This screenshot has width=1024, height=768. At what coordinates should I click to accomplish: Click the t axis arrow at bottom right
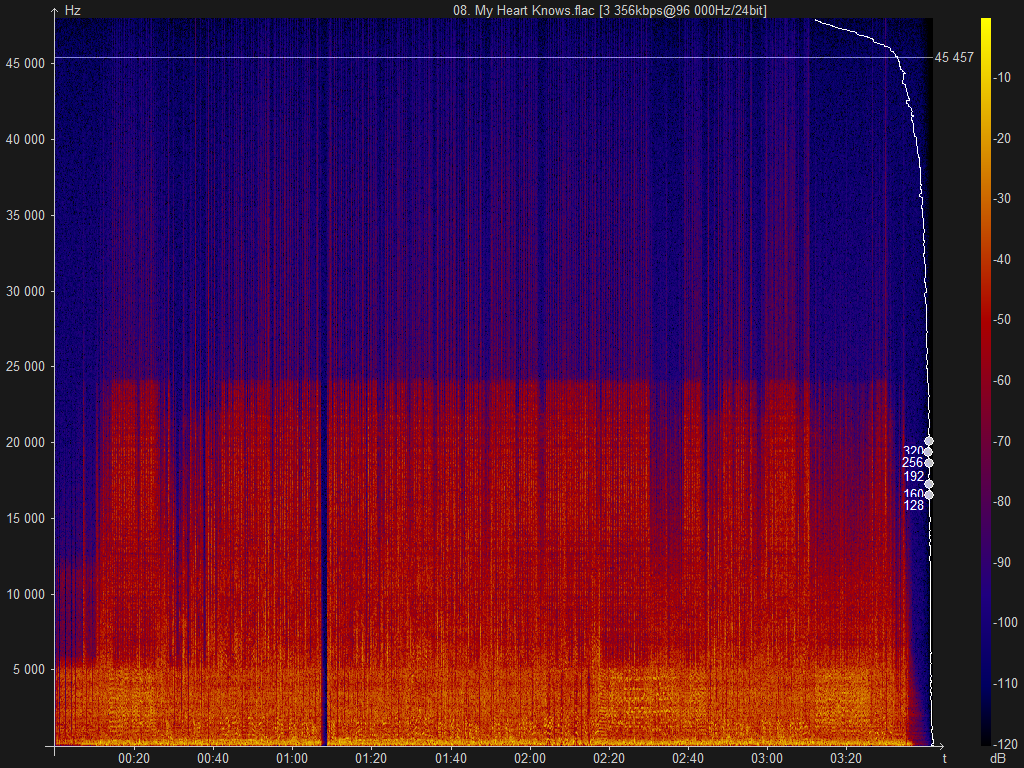941,745
